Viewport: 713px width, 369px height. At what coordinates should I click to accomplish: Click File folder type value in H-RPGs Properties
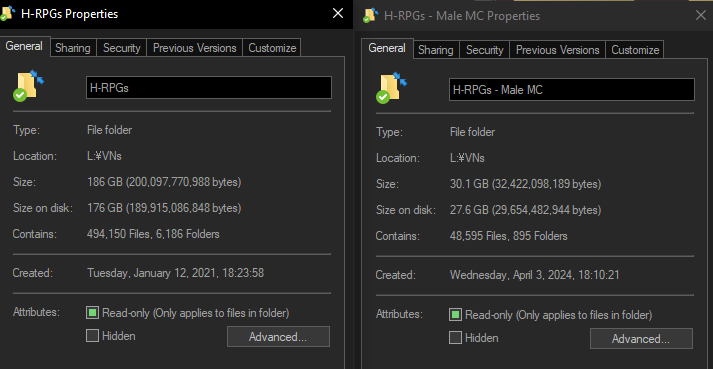click(110, 130)
